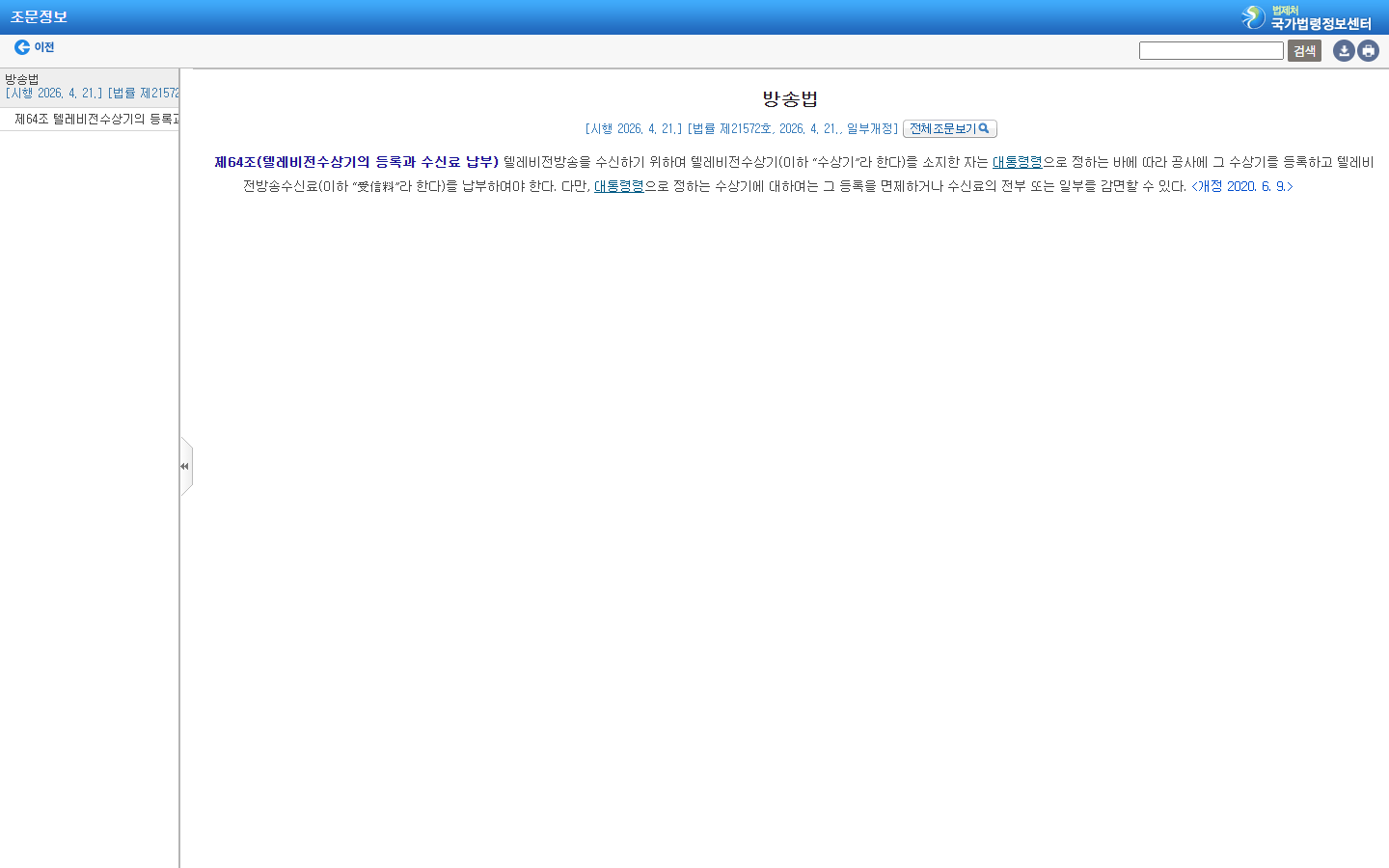Click the 개정 2020. 6. 9. revision note

[1241, 186]
